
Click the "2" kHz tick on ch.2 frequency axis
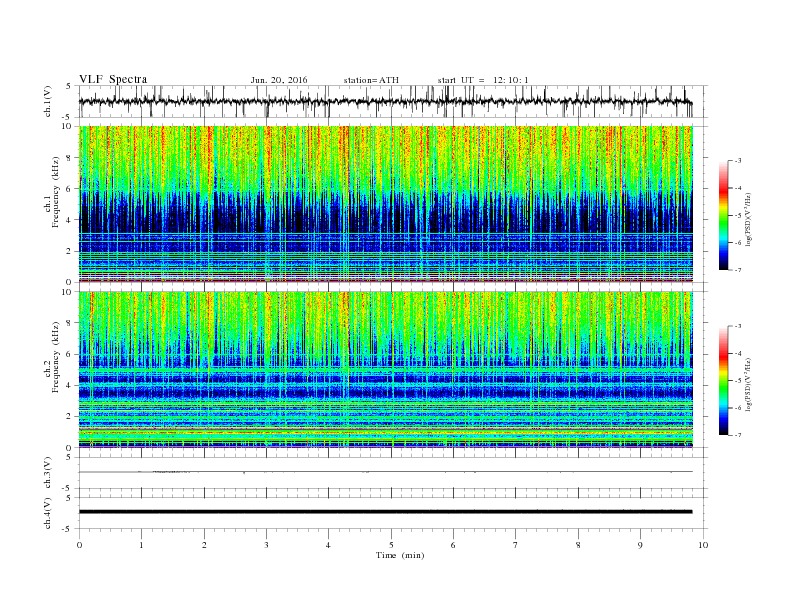70,417
